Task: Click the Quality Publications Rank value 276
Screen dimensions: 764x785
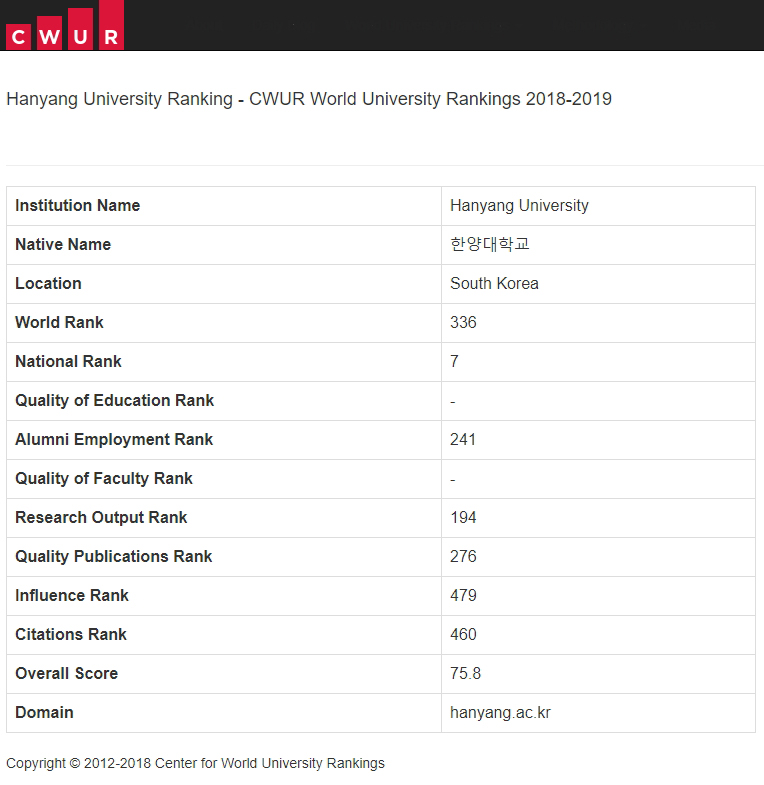Action: (x=463, y=557)
